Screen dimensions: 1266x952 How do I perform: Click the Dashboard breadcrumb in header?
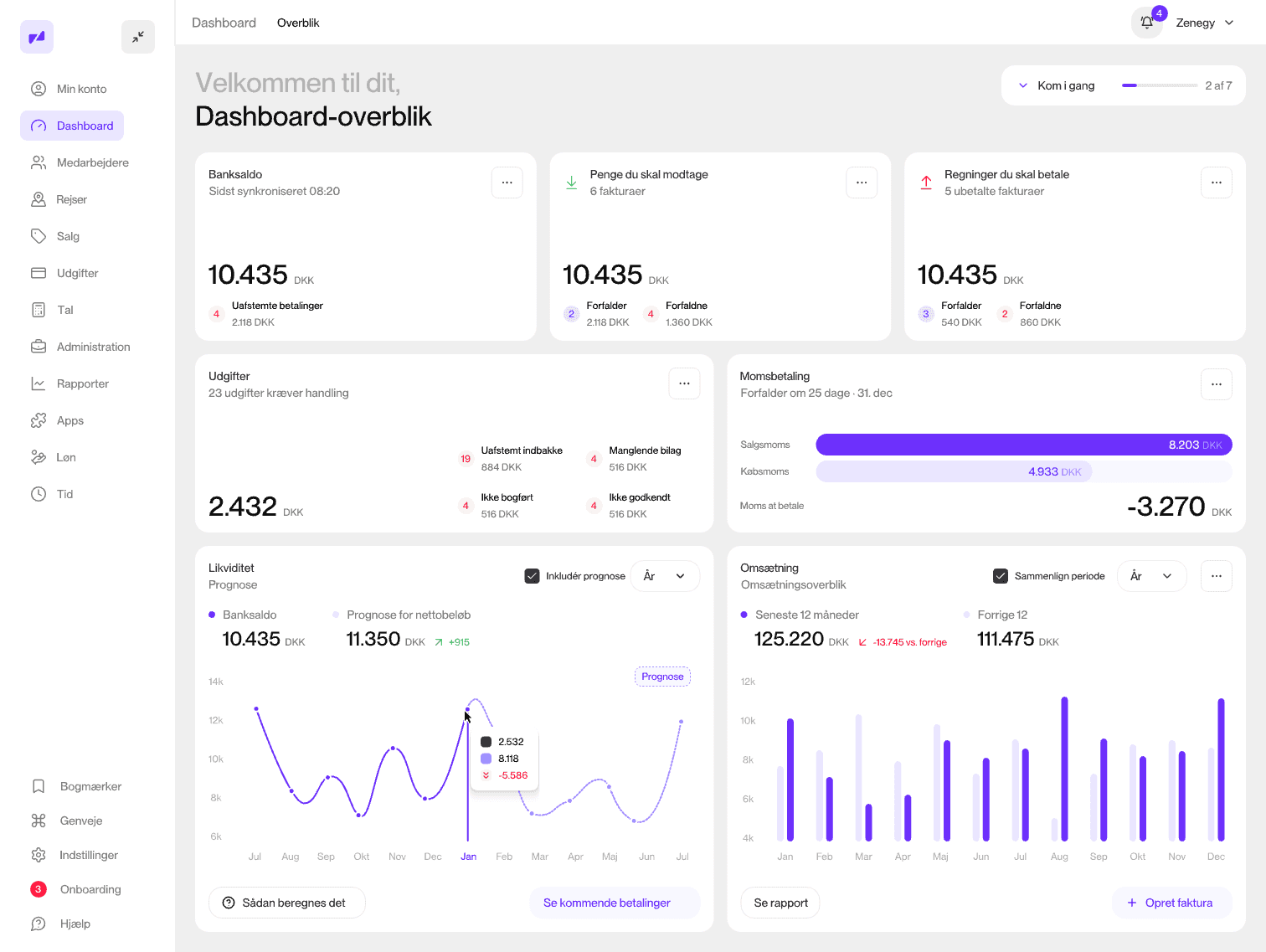coord(224,23)
